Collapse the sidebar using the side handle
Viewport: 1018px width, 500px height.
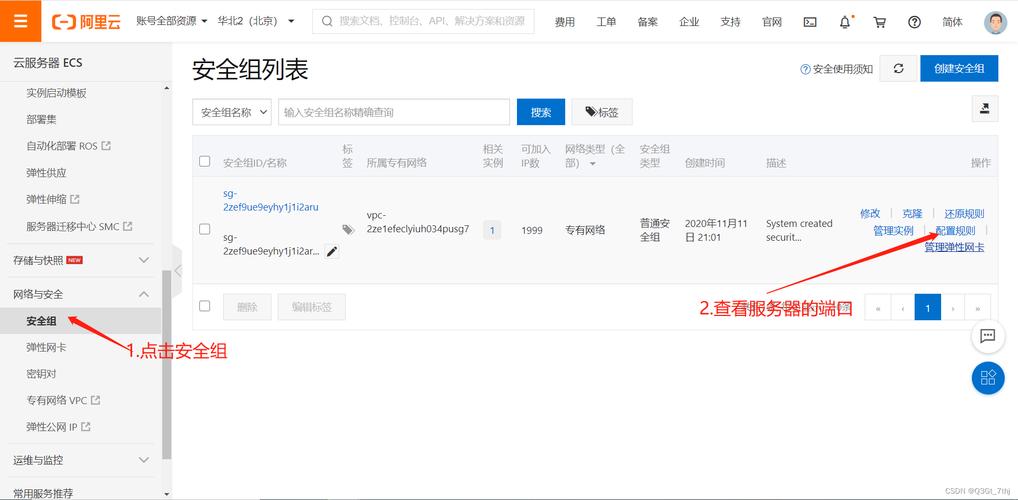click(177, 269)
